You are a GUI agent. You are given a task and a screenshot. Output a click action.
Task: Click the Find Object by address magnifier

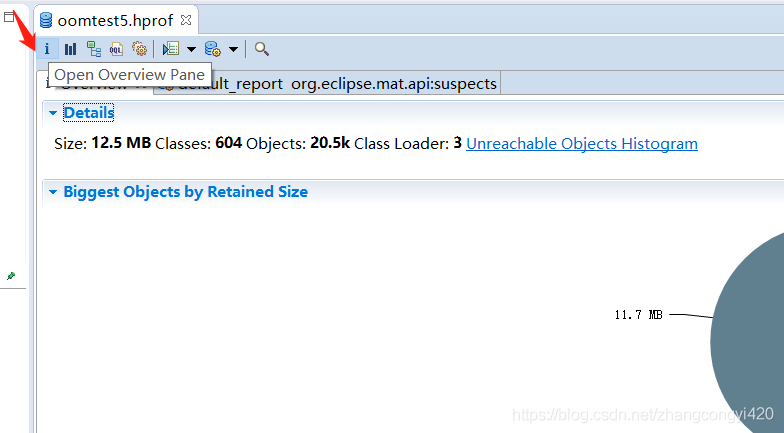262,49
